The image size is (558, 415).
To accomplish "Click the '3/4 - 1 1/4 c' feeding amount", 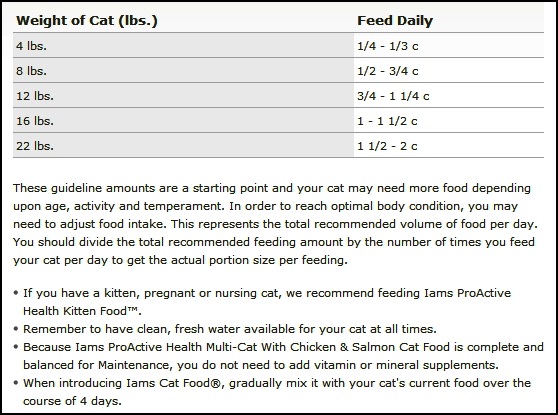I will (x=393, y=96).
